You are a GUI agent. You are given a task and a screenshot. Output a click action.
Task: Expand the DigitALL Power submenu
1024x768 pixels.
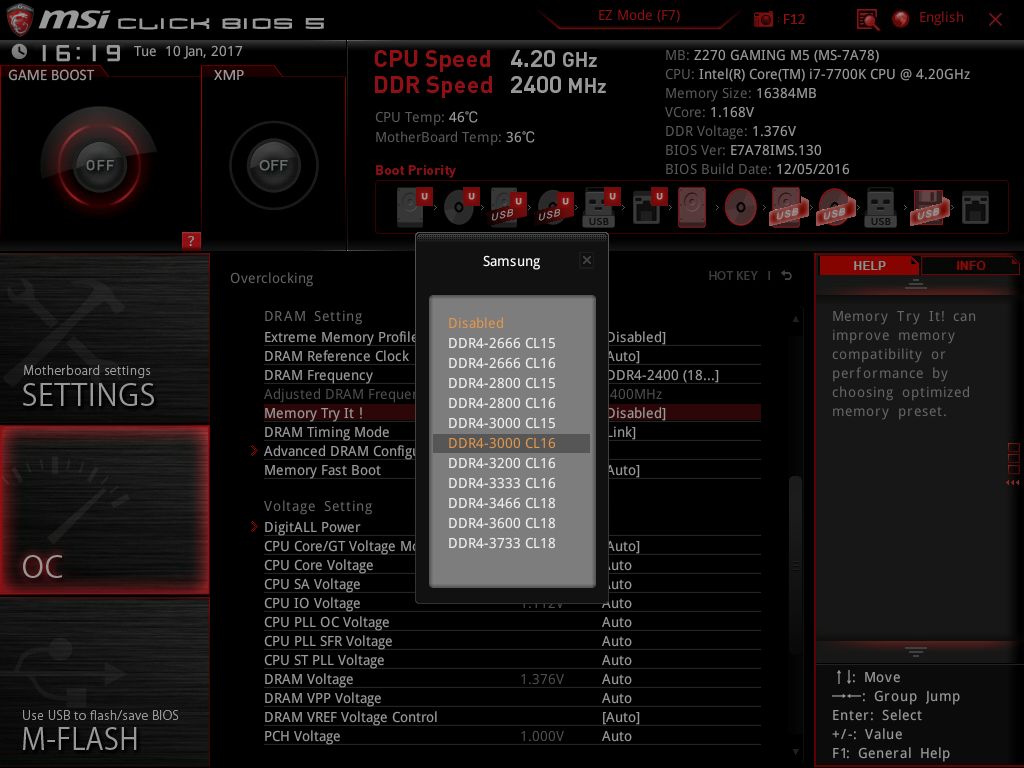click(x=312, y=527)
